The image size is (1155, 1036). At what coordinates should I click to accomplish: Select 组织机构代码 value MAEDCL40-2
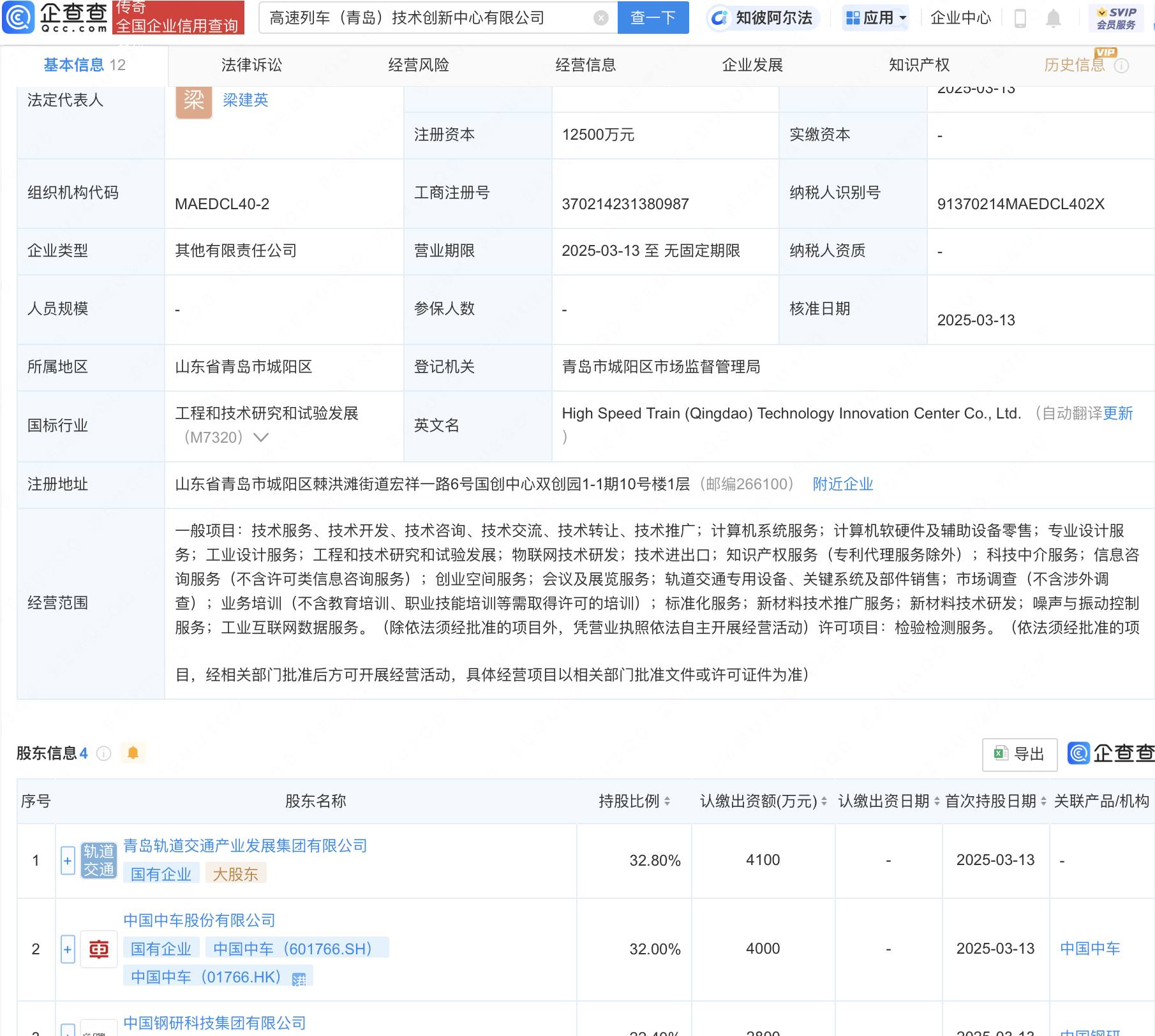[x=222, y=204]
